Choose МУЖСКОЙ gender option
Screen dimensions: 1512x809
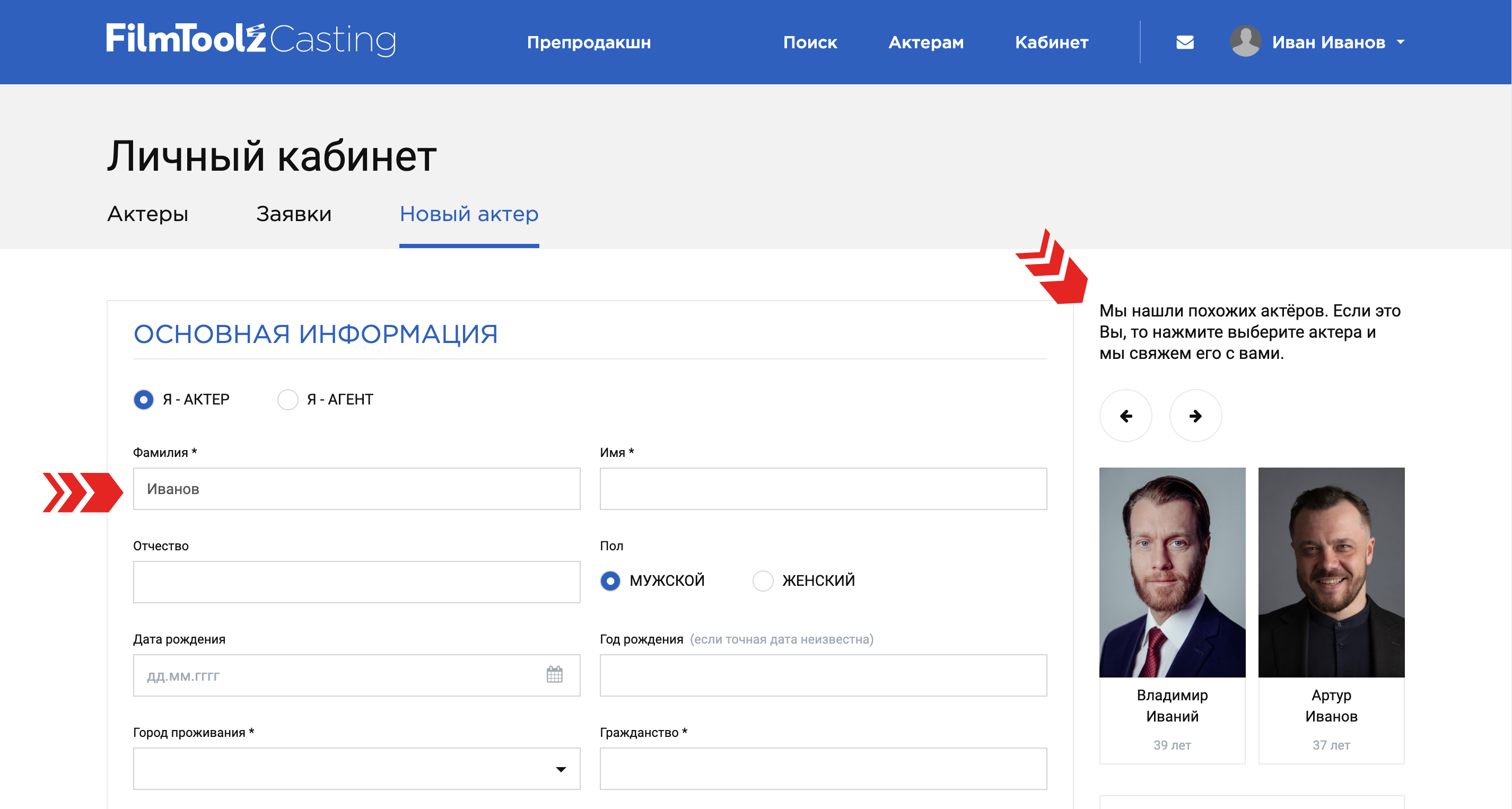point(610,581)
